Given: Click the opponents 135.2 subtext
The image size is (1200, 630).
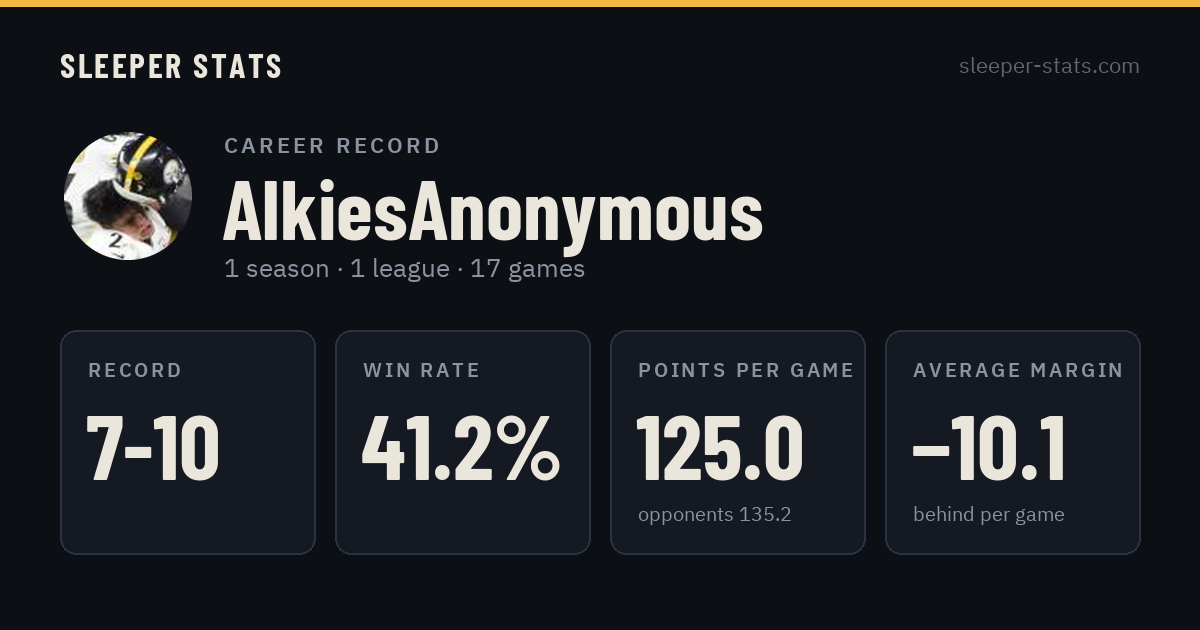Looking at the screenshot, I should 715,515.
